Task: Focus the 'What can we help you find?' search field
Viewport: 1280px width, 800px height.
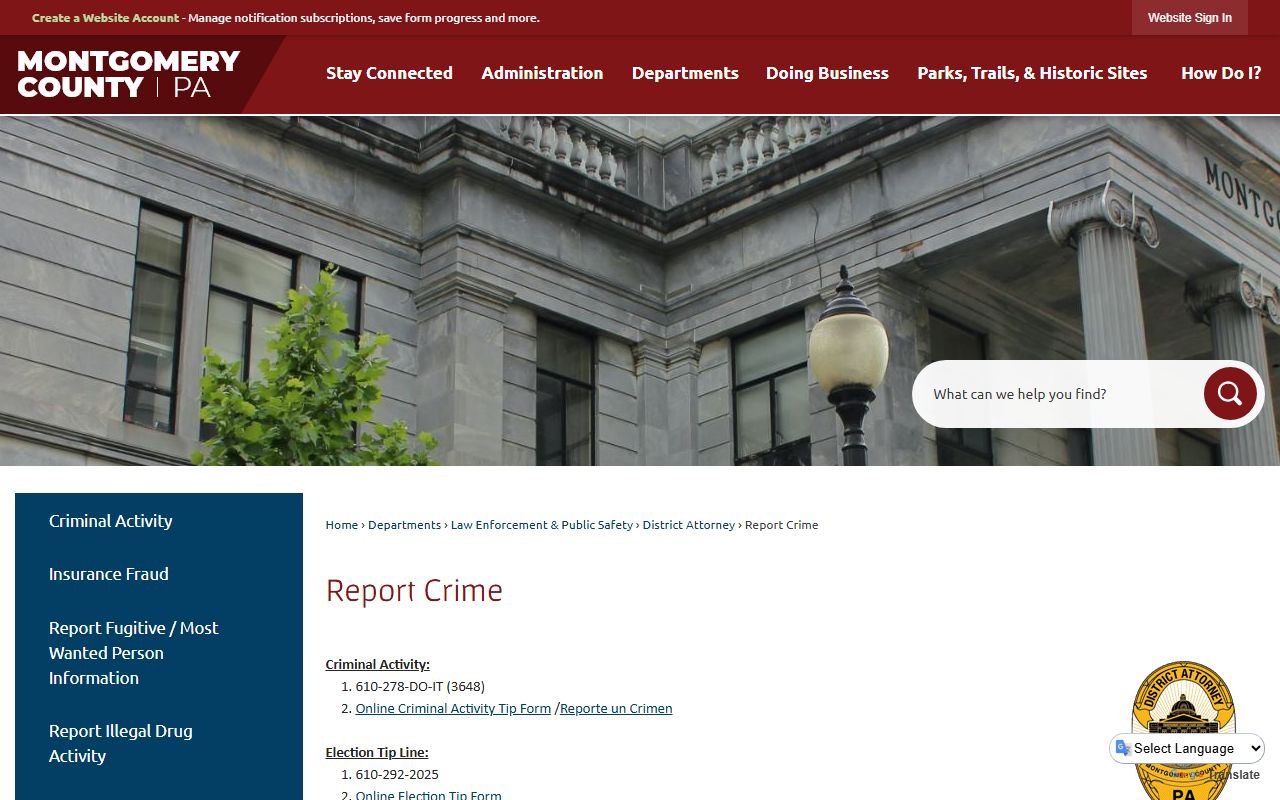Action: tap(1060, 394)
